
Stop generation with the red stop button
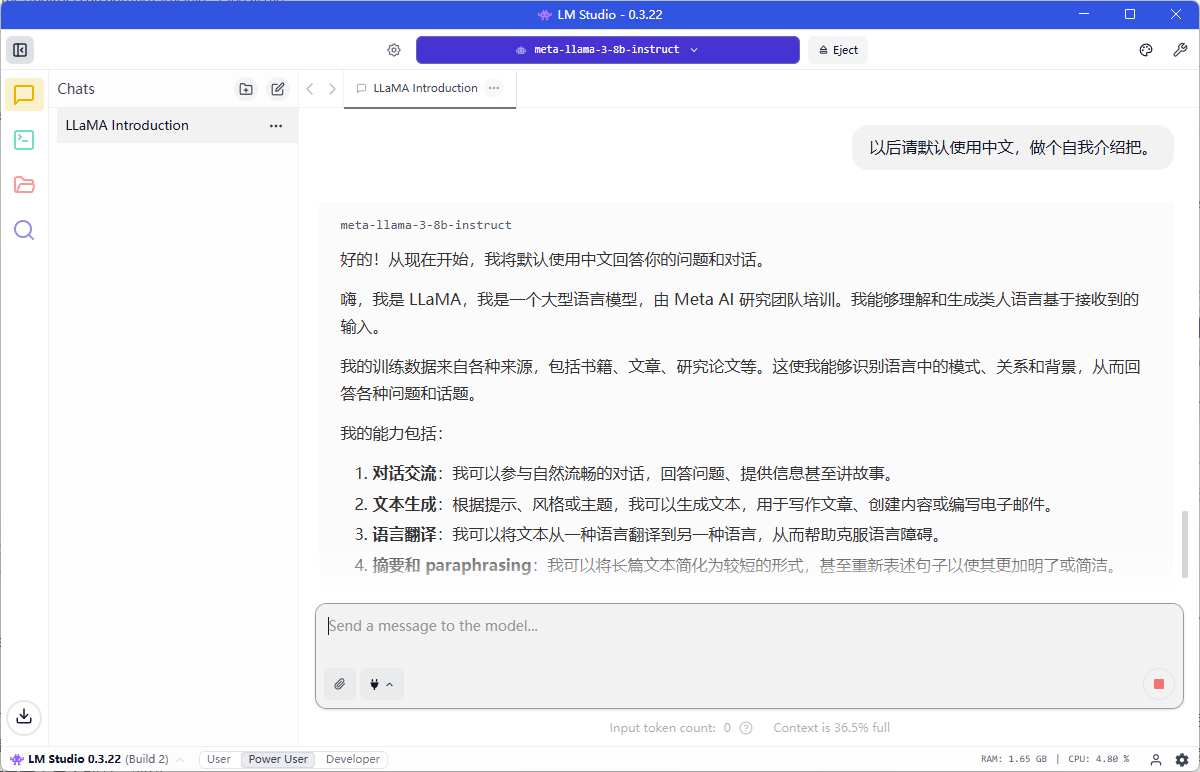(x=1159, y=684)
